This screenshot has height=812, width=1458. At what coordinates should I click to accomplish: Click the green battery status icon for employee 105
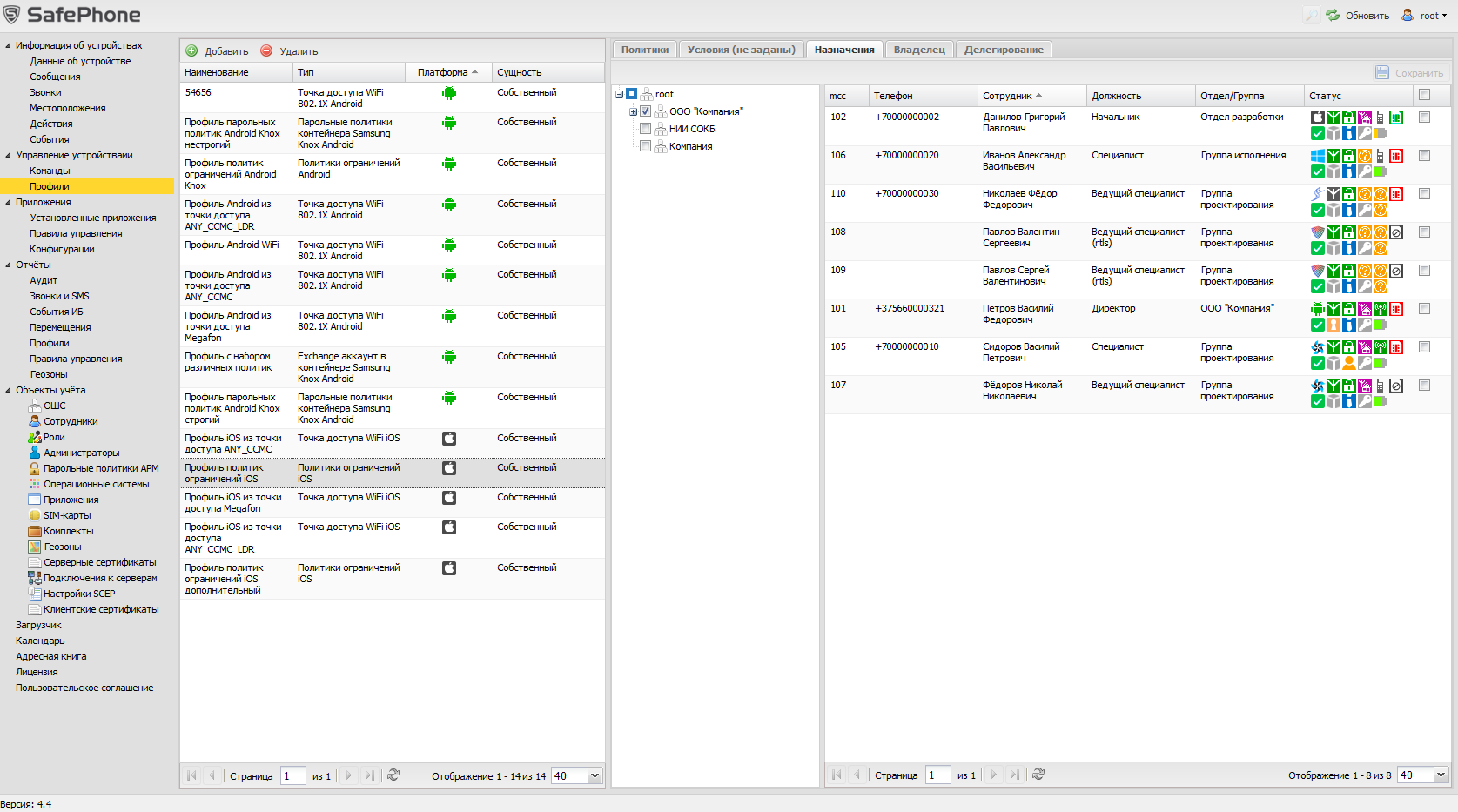1381,363
